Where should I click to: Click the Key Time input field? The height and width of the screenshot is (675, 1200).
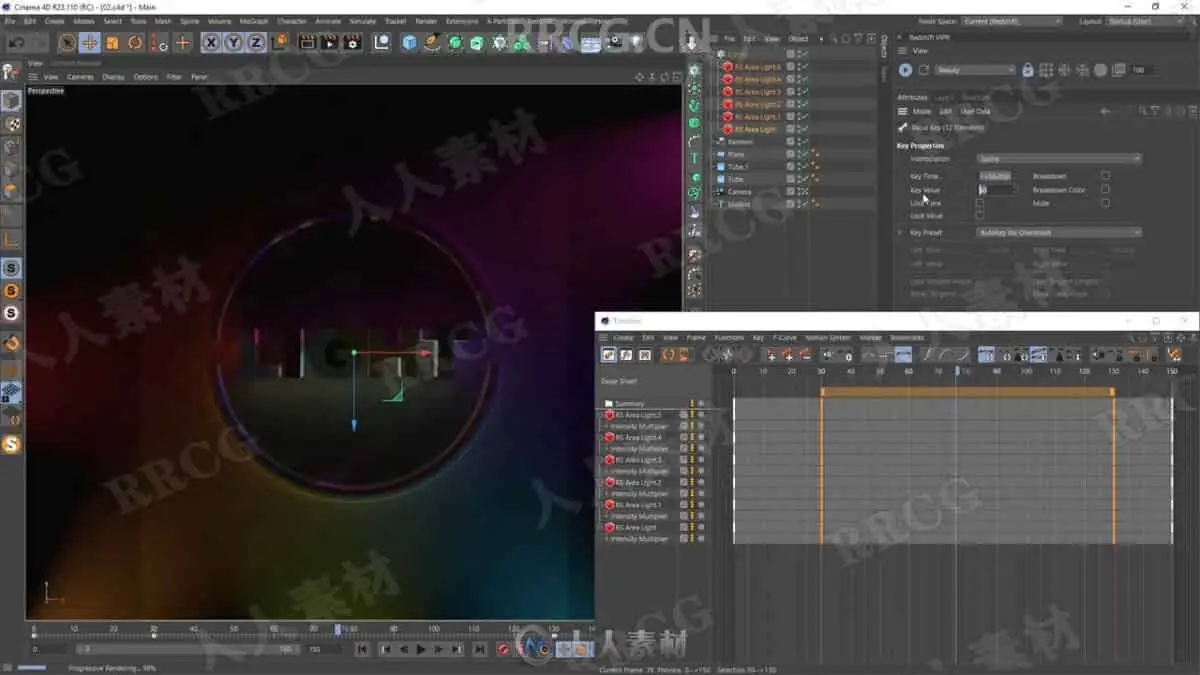pyautogui.click(x=995, y=176)
